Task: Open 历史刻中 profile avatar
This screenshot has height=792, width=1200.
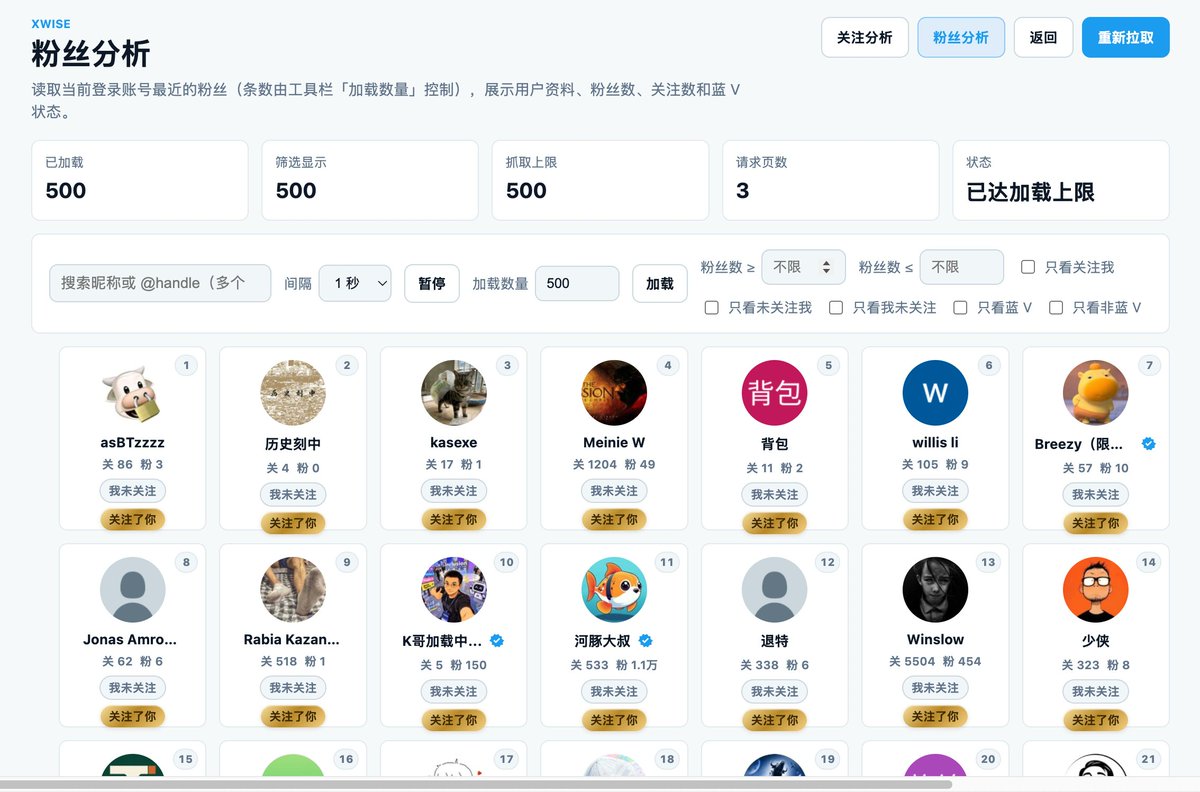Action: point(293,393)
